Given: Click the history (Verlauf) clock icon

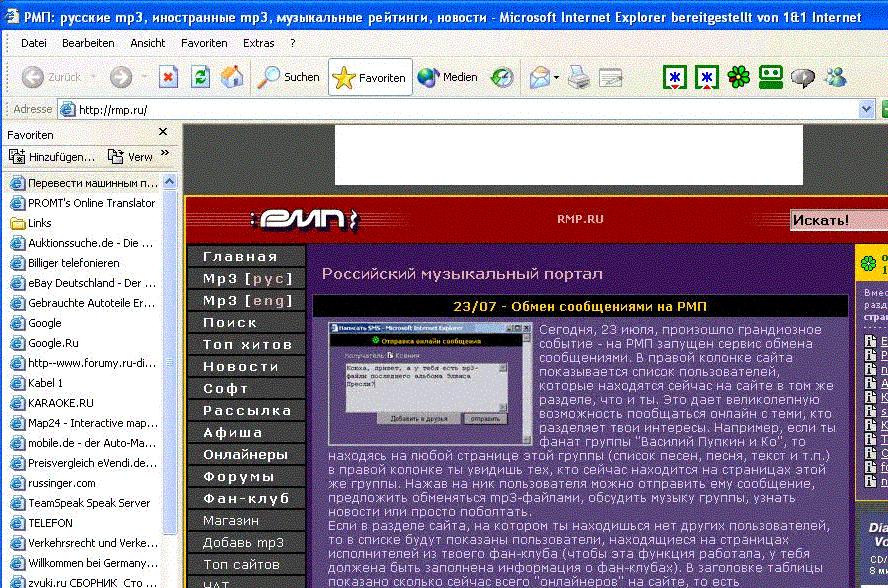Looking at the screenshot, I should (502, 77).
